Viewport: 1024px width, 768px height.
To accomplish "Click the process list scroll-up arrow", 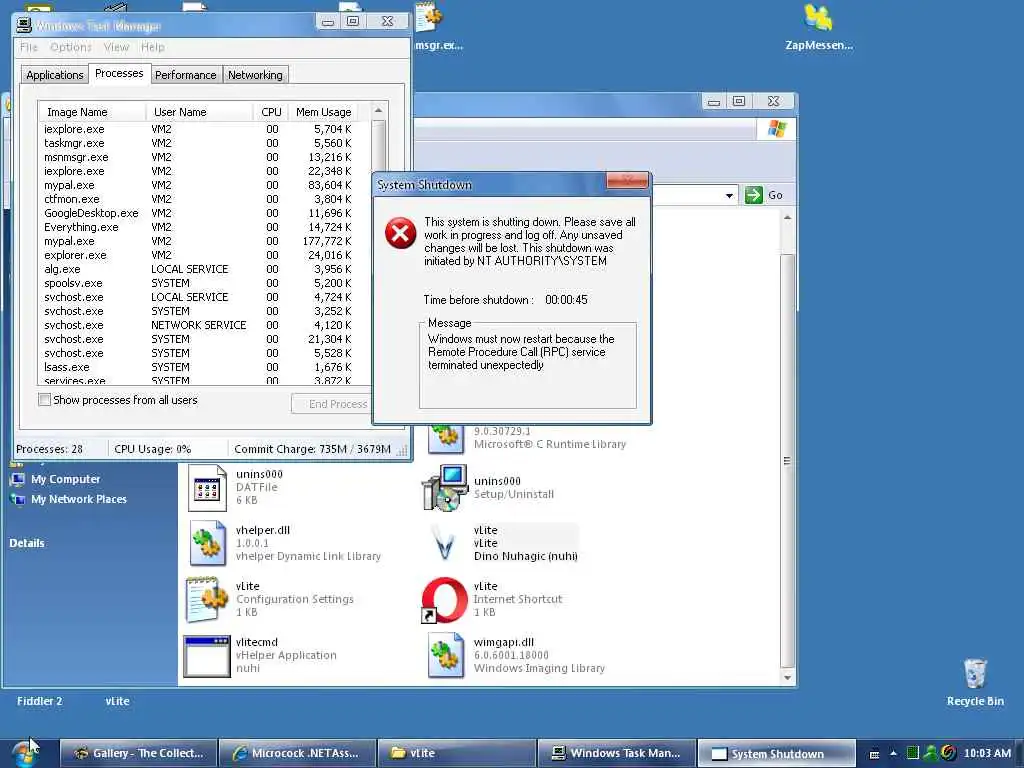I will [x=379, y=110].
